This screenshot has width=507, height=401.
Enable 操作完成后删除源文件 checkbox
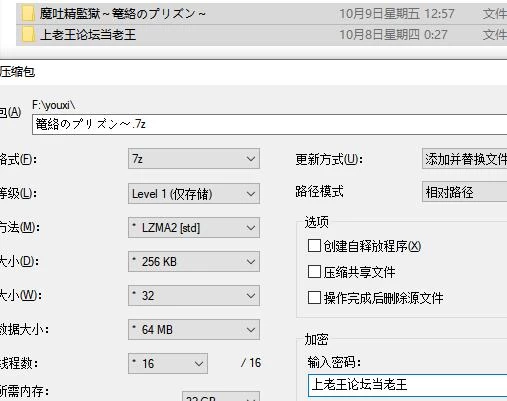pyautogui.click(x=314, y=297)
